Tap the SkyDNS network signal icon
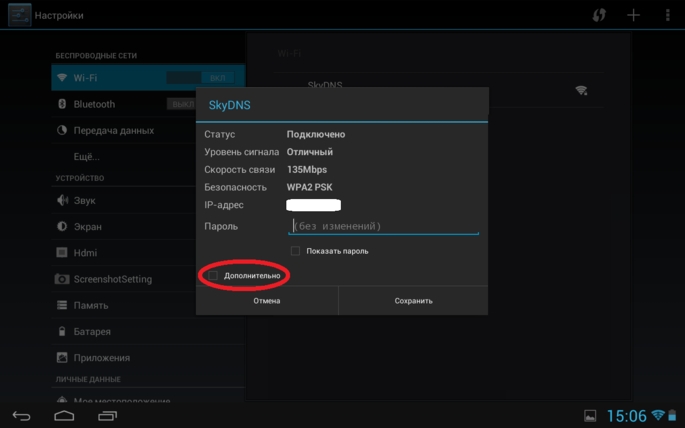The image size is (685, 428). 581,90
